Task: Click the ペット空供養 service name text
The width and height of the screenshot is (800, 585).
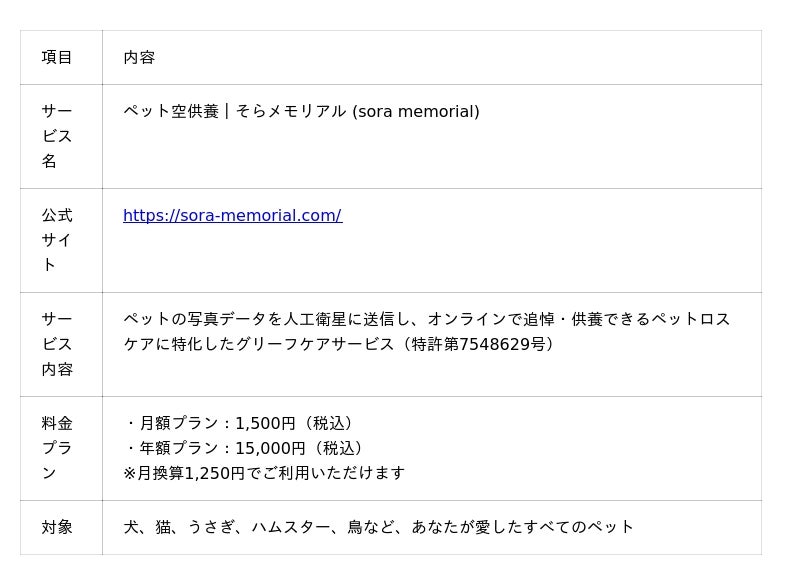Action: [x=171, y=111]
